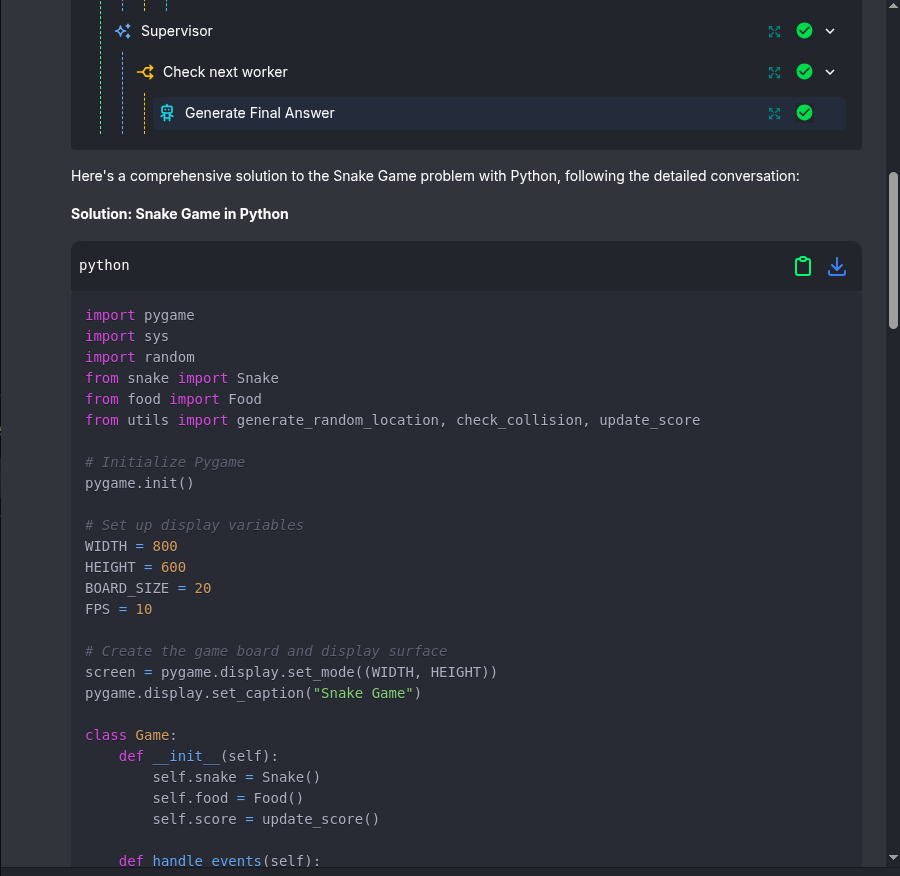Viewport: 900px width, 876px height.
Task: Select the Supervisor tree row
Action: 479,31
